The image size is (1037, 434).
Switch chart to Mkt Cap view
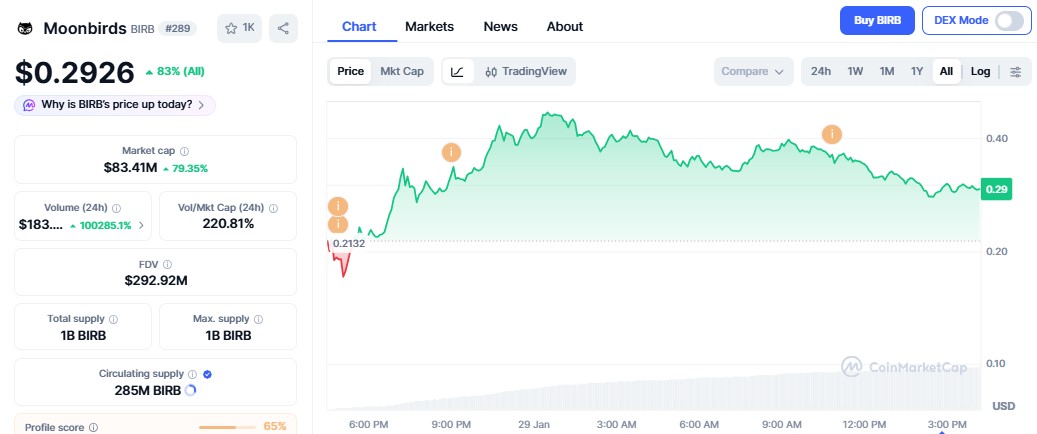coord(401,72)
